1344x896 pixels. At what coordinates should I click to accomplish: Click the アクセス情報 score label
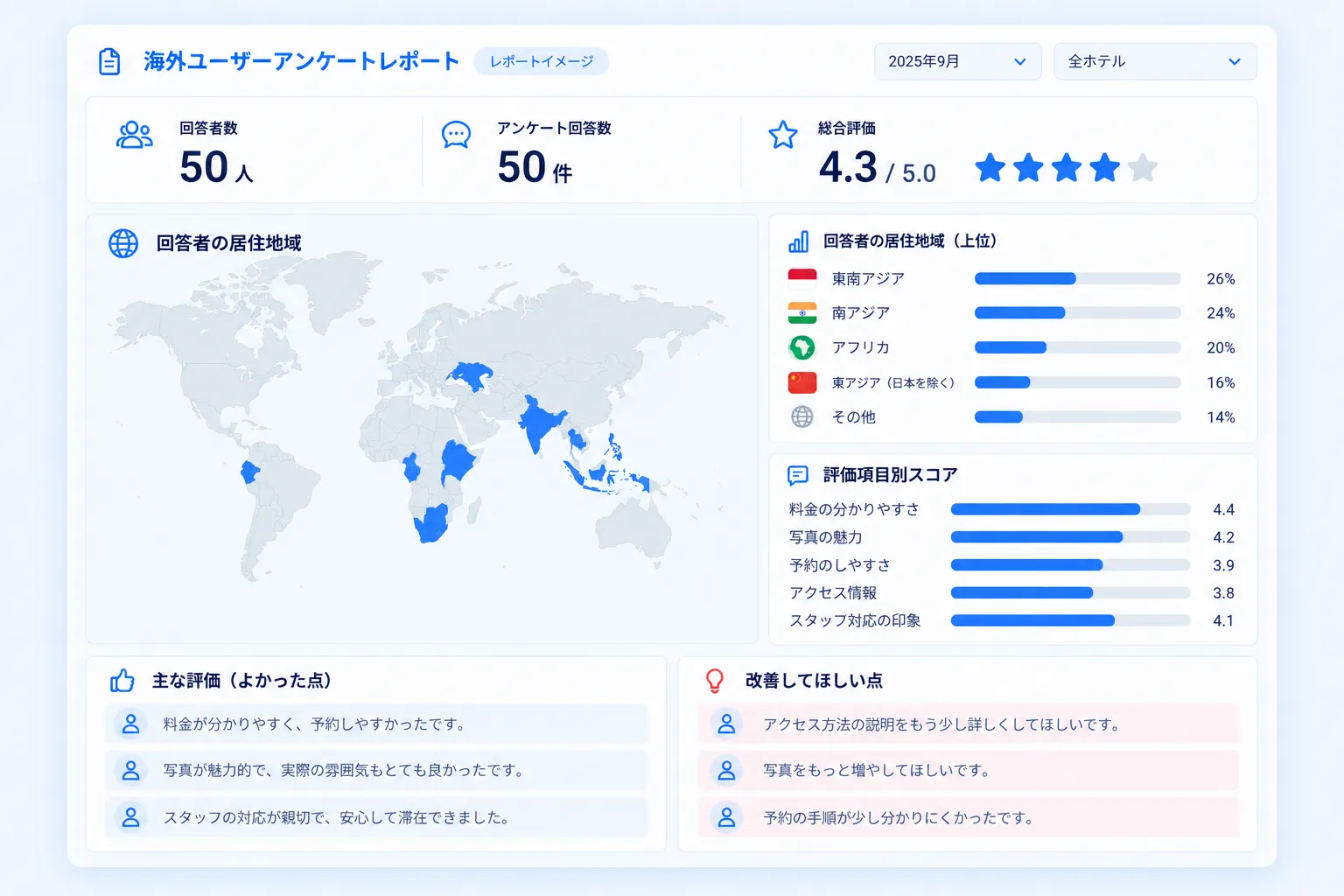coord(833,593)
